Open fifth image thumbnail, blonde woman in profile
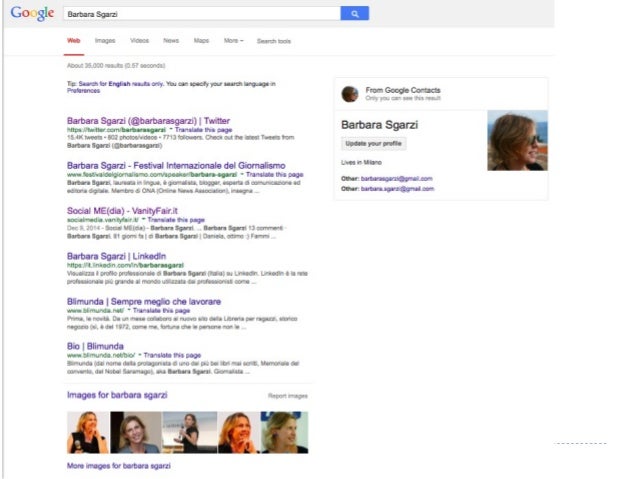Viewport: 638px width, 479px height. tap(284, 432)
